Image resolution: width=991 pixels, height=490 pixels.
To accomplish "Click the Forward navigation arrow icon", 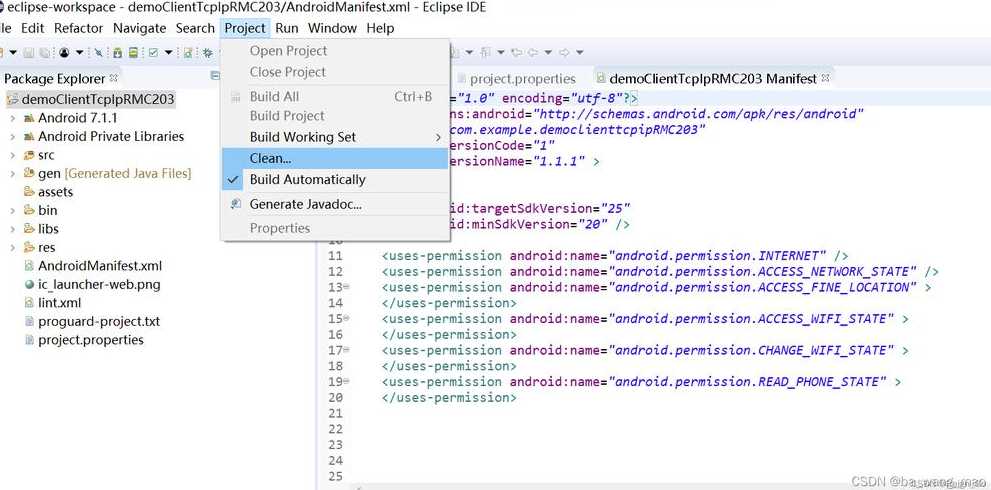I will pyautogui.click(x=564, y=52).
